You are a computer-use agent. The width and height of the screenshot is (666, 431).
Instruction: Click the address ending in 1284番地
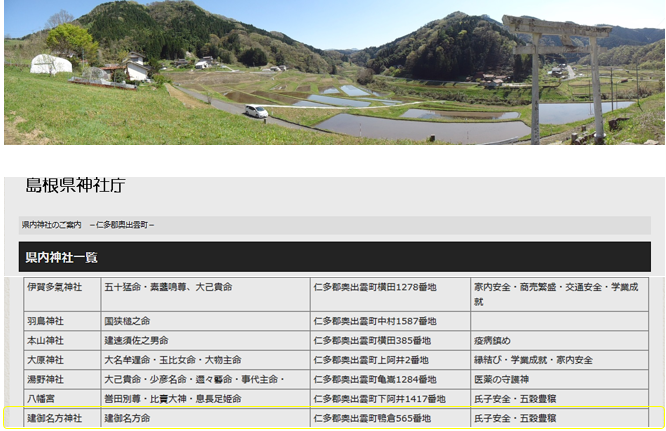click(390, 380)
